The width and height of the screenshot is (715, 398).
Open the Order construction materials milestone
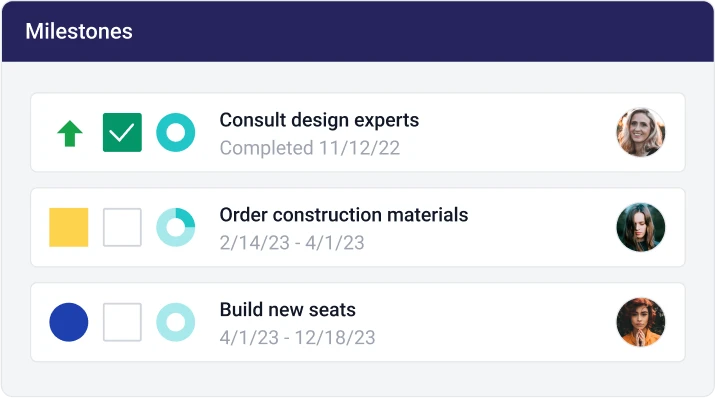pyautogui.click(x=344, y=215)
